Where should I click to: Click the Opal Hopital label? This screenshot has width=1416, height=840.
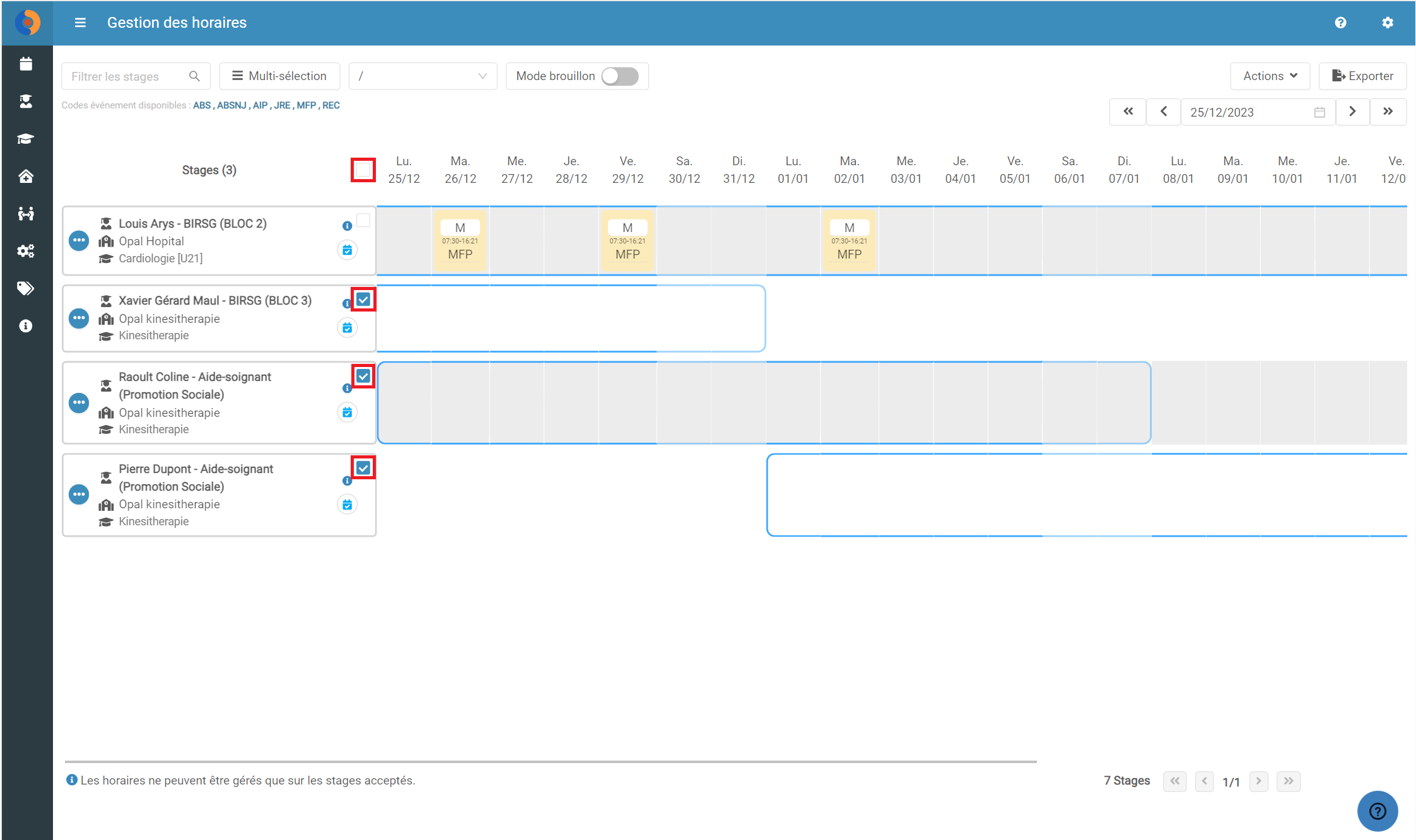pyautogui.click(x=151, y=242)
